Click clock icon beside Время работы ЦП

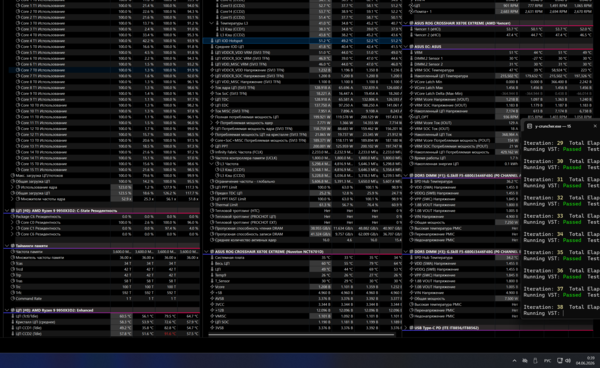(412, 158)
